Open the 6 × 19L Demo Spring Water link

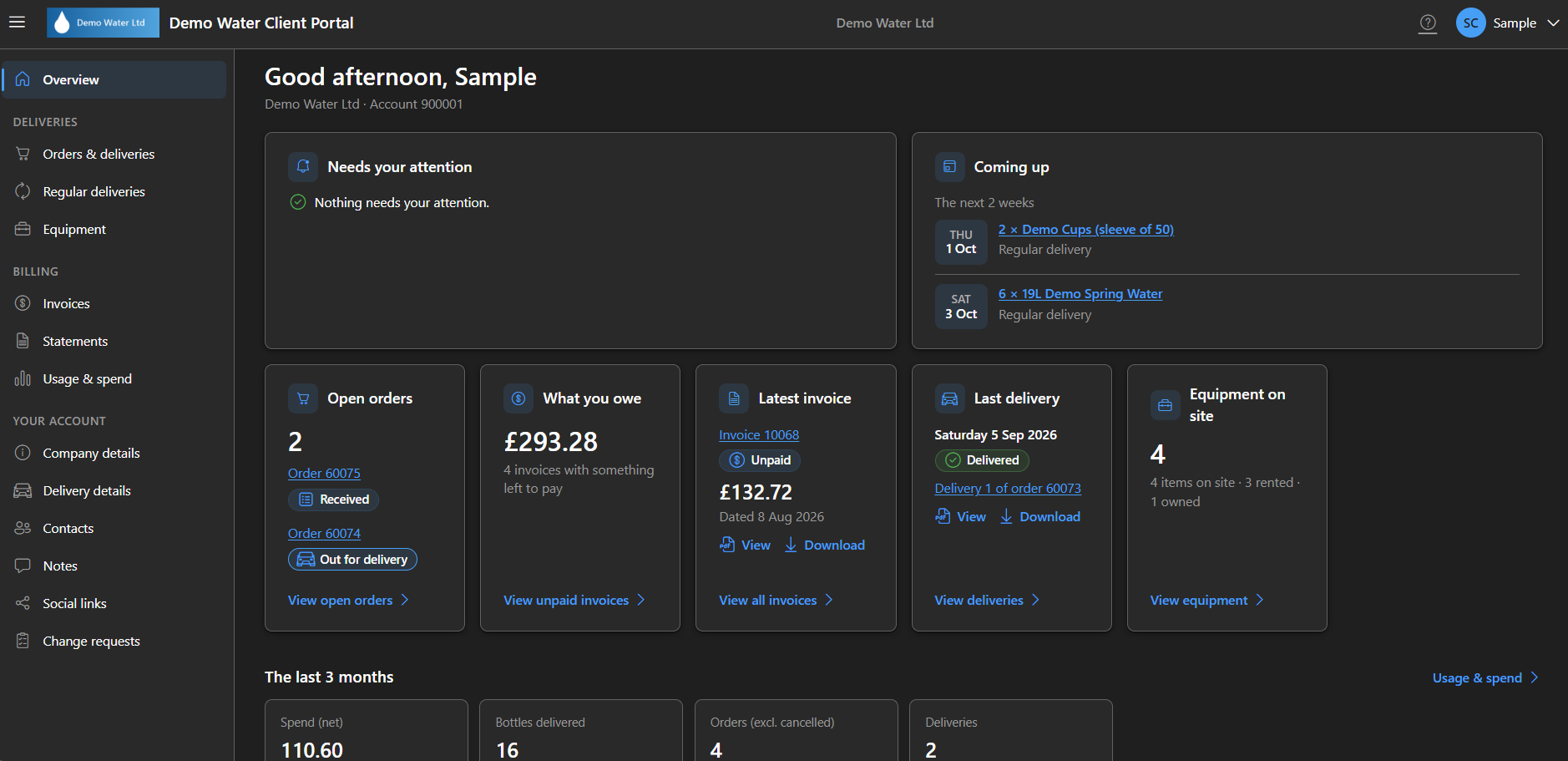click(1080, 294)
